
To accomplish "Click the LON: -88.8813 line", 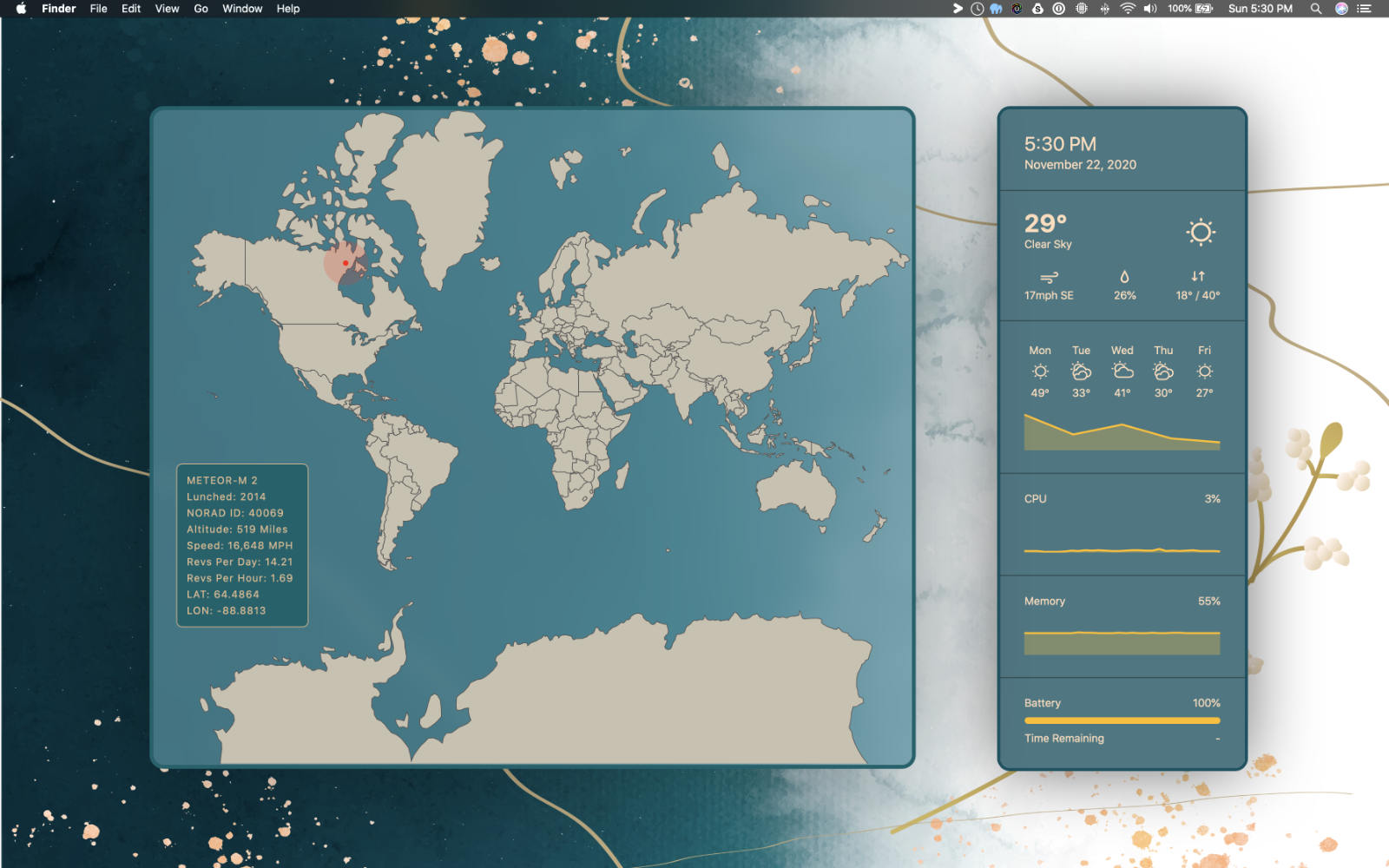I will click(x=227, y=611).
